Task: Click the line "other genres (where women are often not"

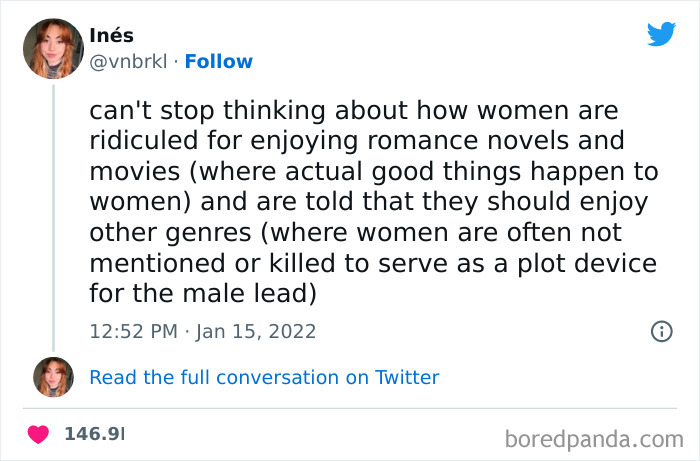Action: pyautogui.click(x=355, y=232)
